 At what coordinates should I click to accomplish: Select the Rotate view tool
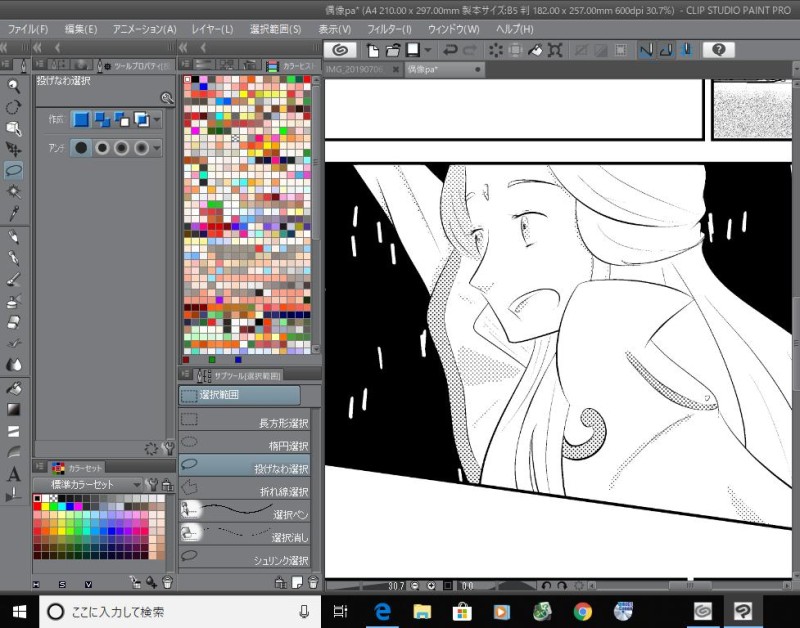pos(14,108)
